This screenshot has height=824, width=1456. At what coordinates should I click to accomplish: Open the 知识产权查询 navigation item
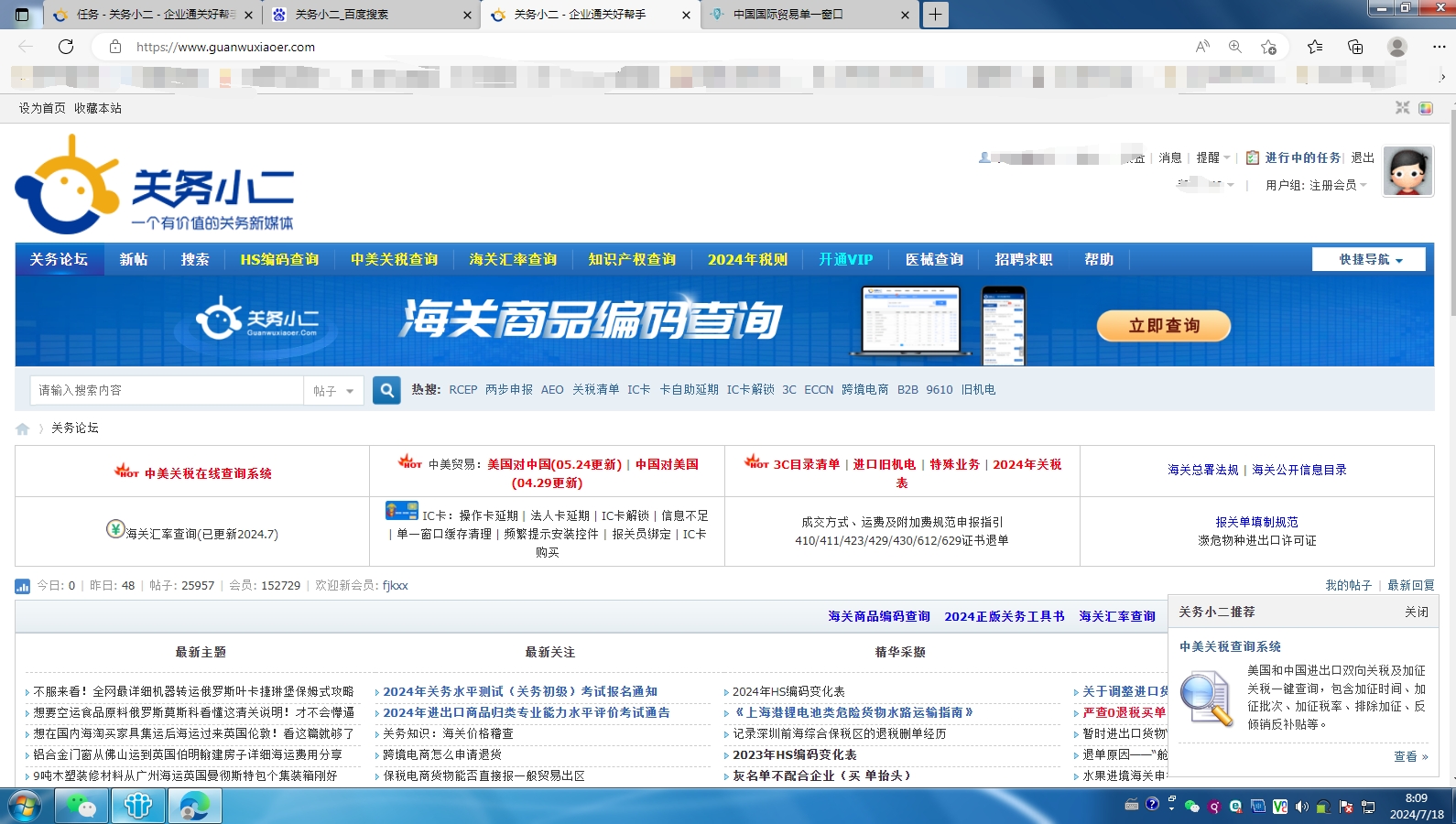click(633, 259)
